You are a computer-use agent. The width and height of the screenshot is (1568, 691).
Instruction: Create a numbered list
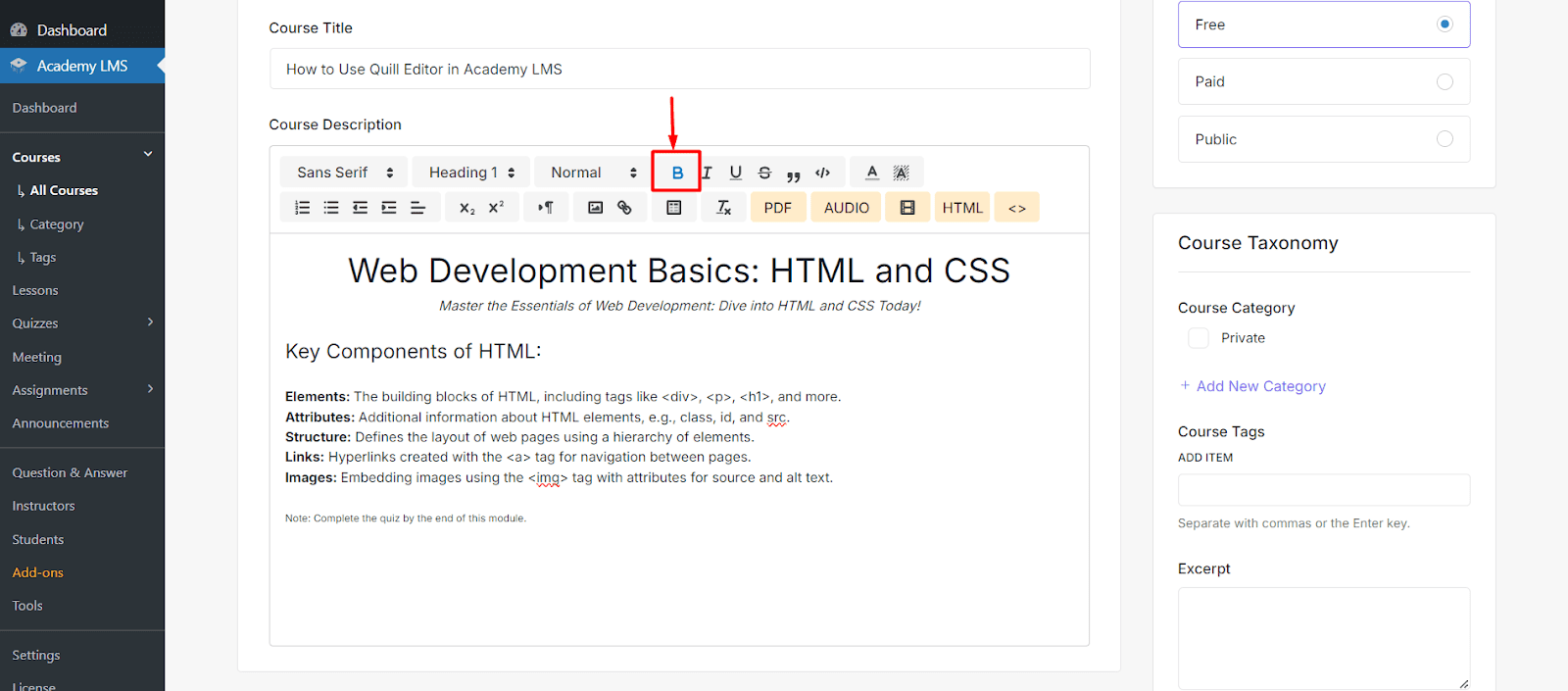pos(303,208)
